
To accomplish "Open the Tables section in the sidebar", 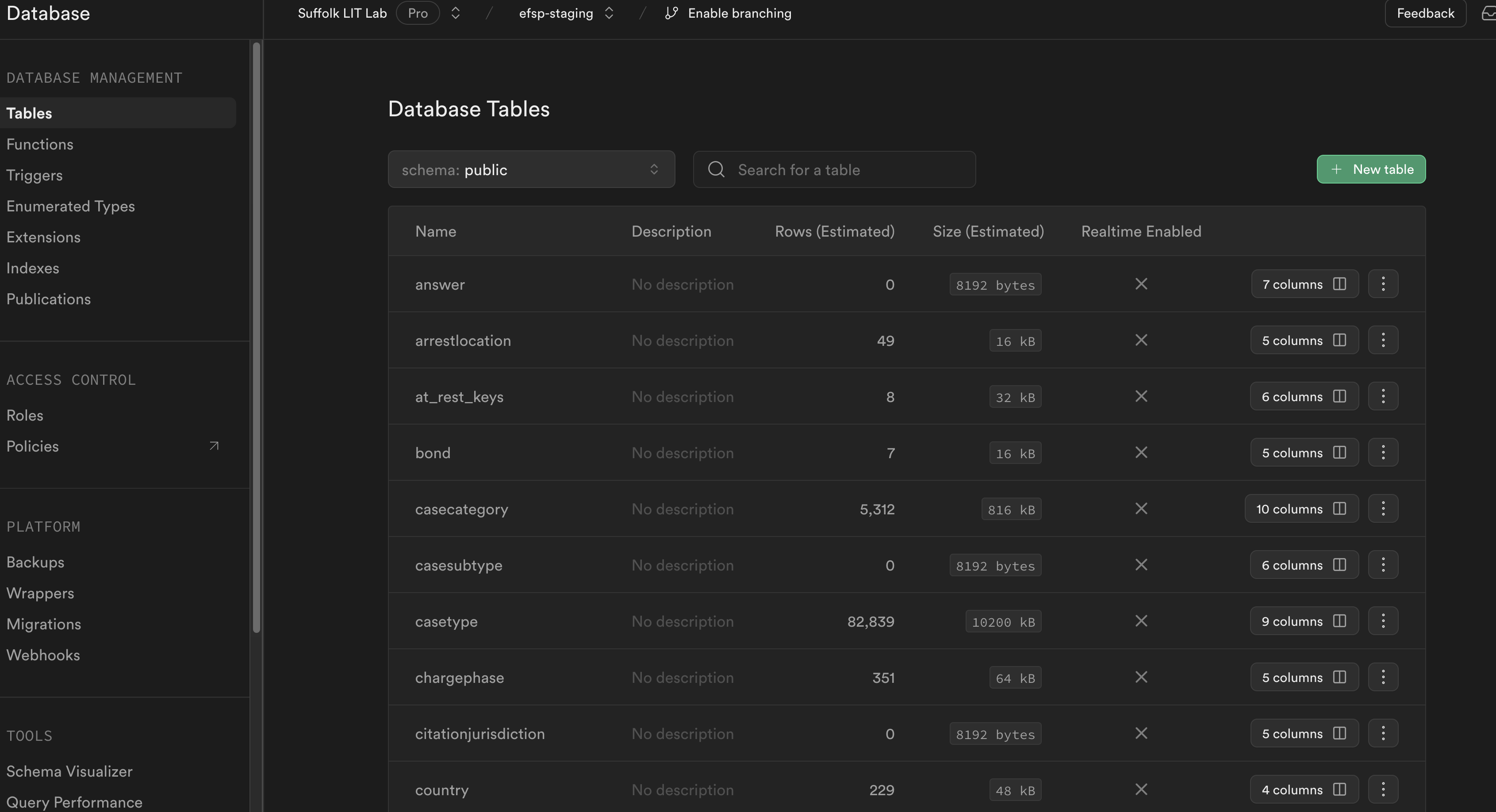I will click(x=118, y=113).
